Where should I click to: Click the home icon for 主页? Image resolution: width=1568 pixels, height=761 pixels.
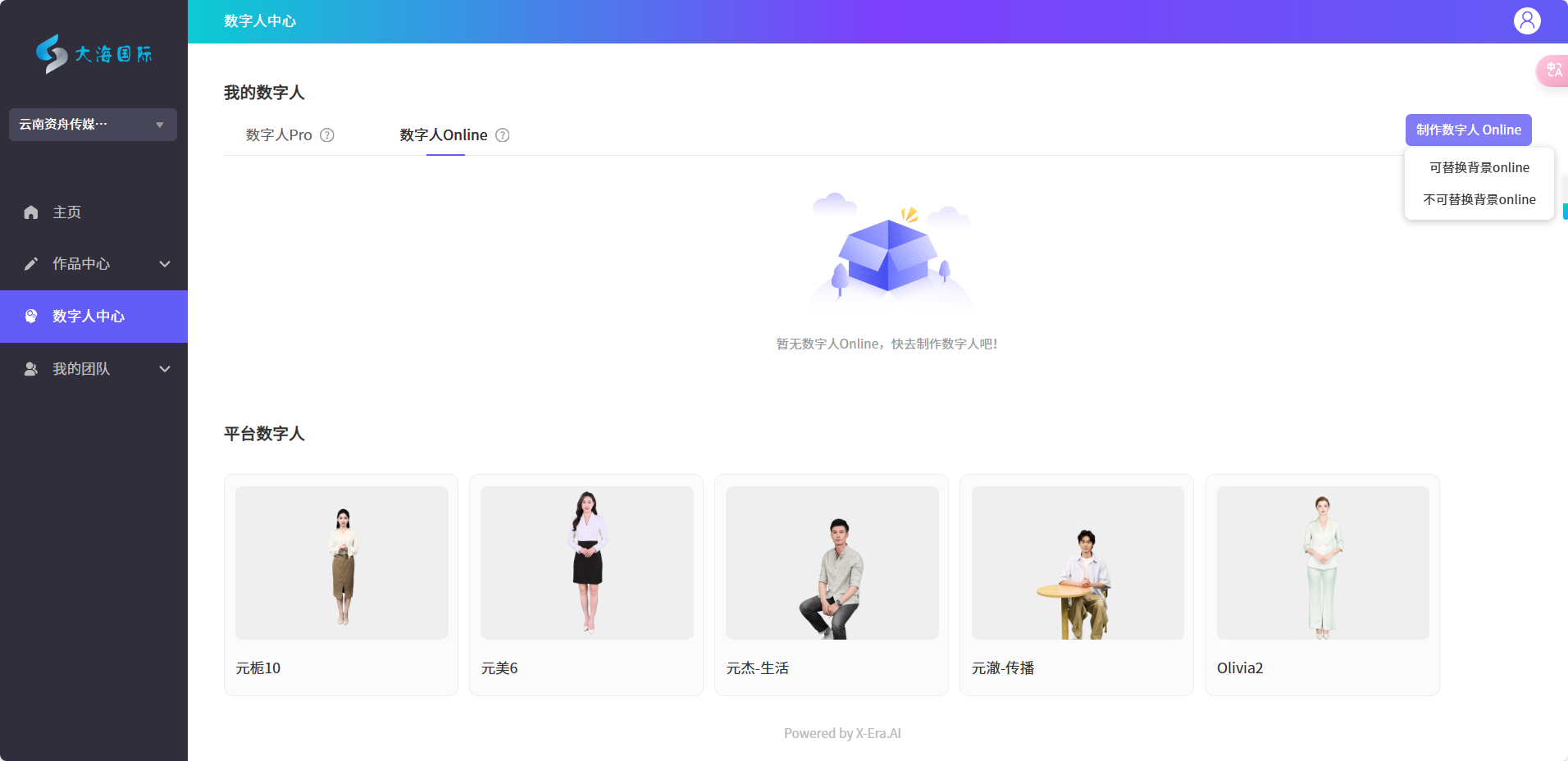coord(31,212)
